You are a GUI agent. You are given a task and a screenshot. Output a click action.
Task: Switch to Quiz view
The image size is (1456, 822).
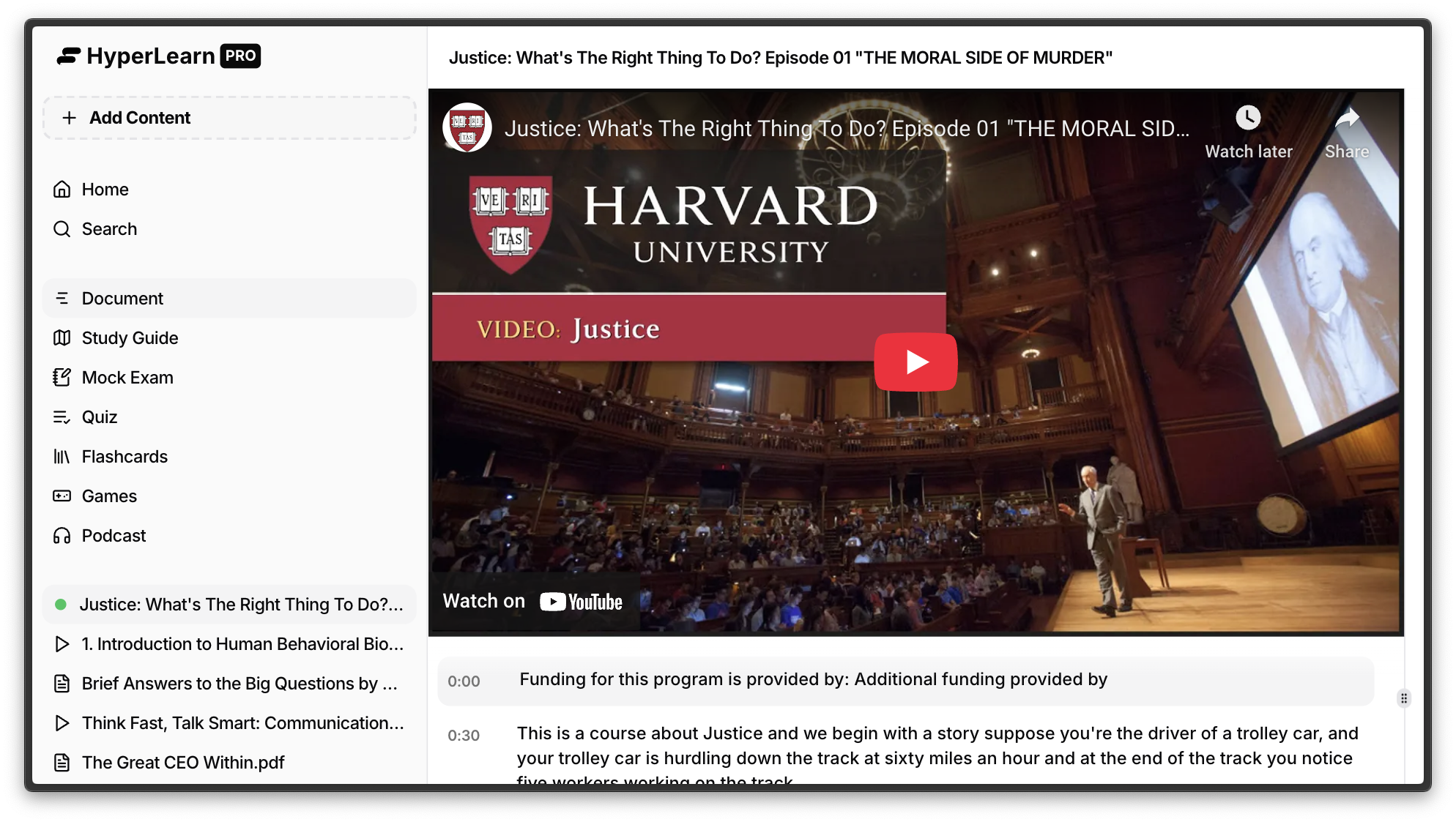pyautogui.click(x=229, y=417)
